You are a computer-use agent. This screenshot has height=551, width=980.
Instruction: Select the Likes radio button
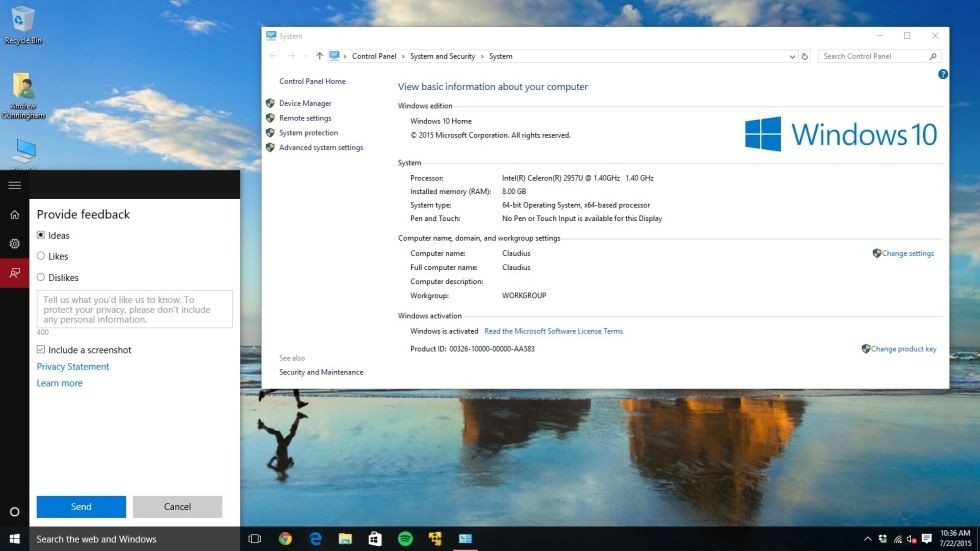[x=41, y=256]
